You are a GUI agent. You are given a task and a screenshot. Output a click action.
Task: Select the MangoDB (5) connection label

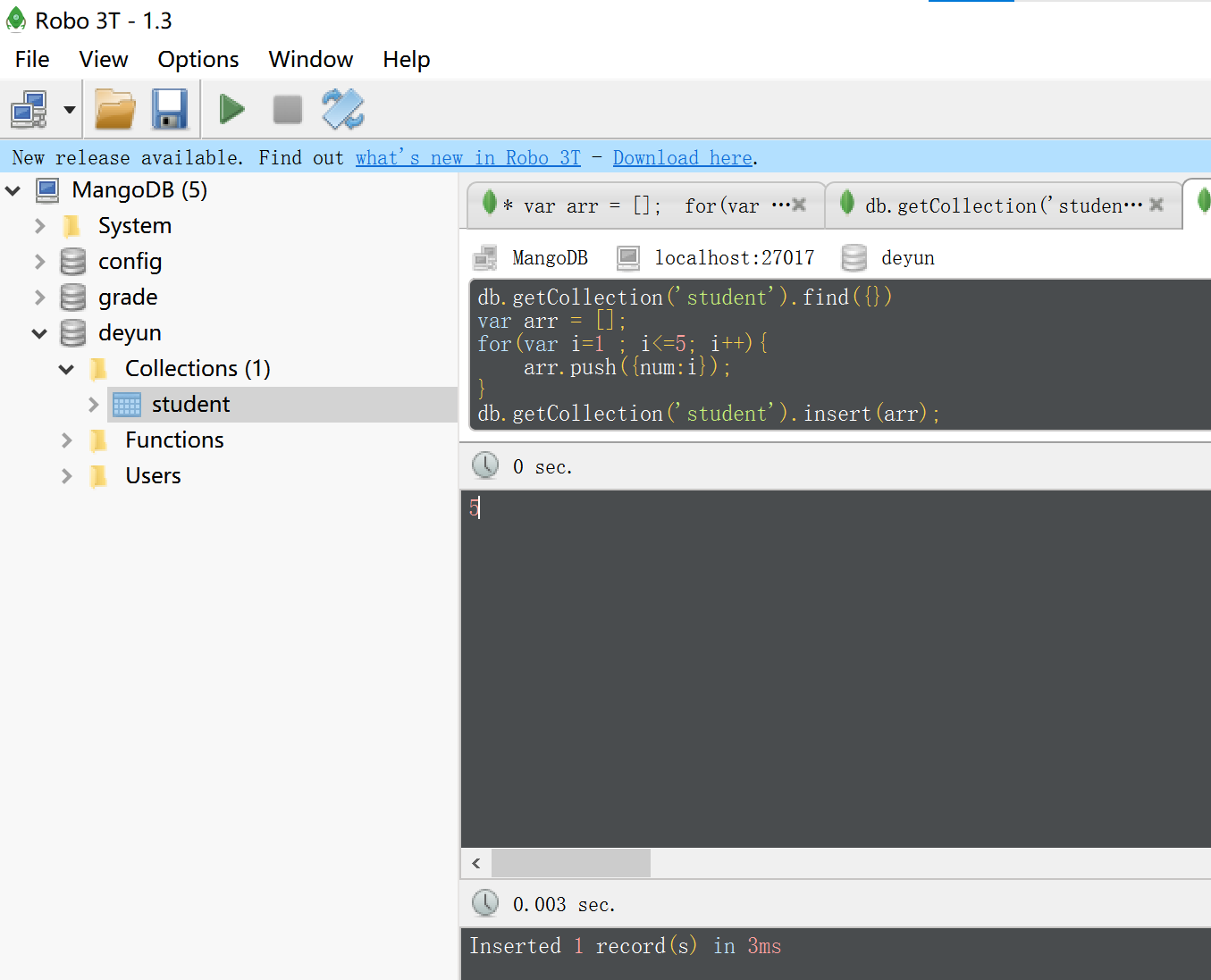pyautogui.click(x=139, y=190)
